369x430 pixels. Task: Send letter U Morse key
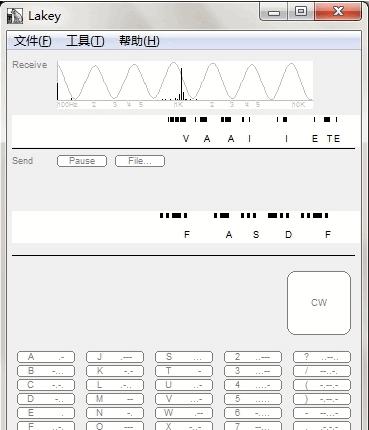(x=184, y=385)
